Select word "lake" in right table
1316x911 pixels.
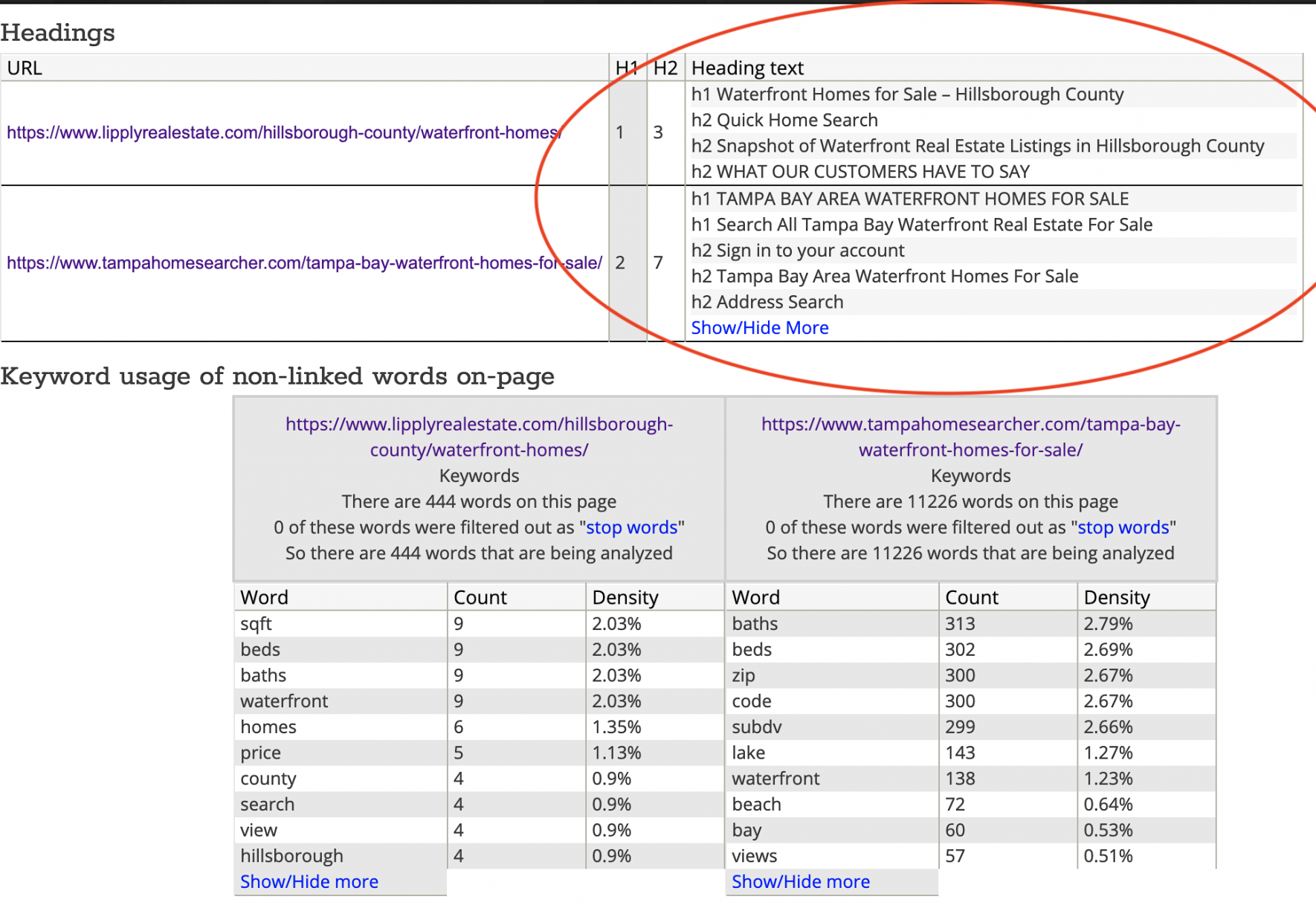[x=748, y=753]
